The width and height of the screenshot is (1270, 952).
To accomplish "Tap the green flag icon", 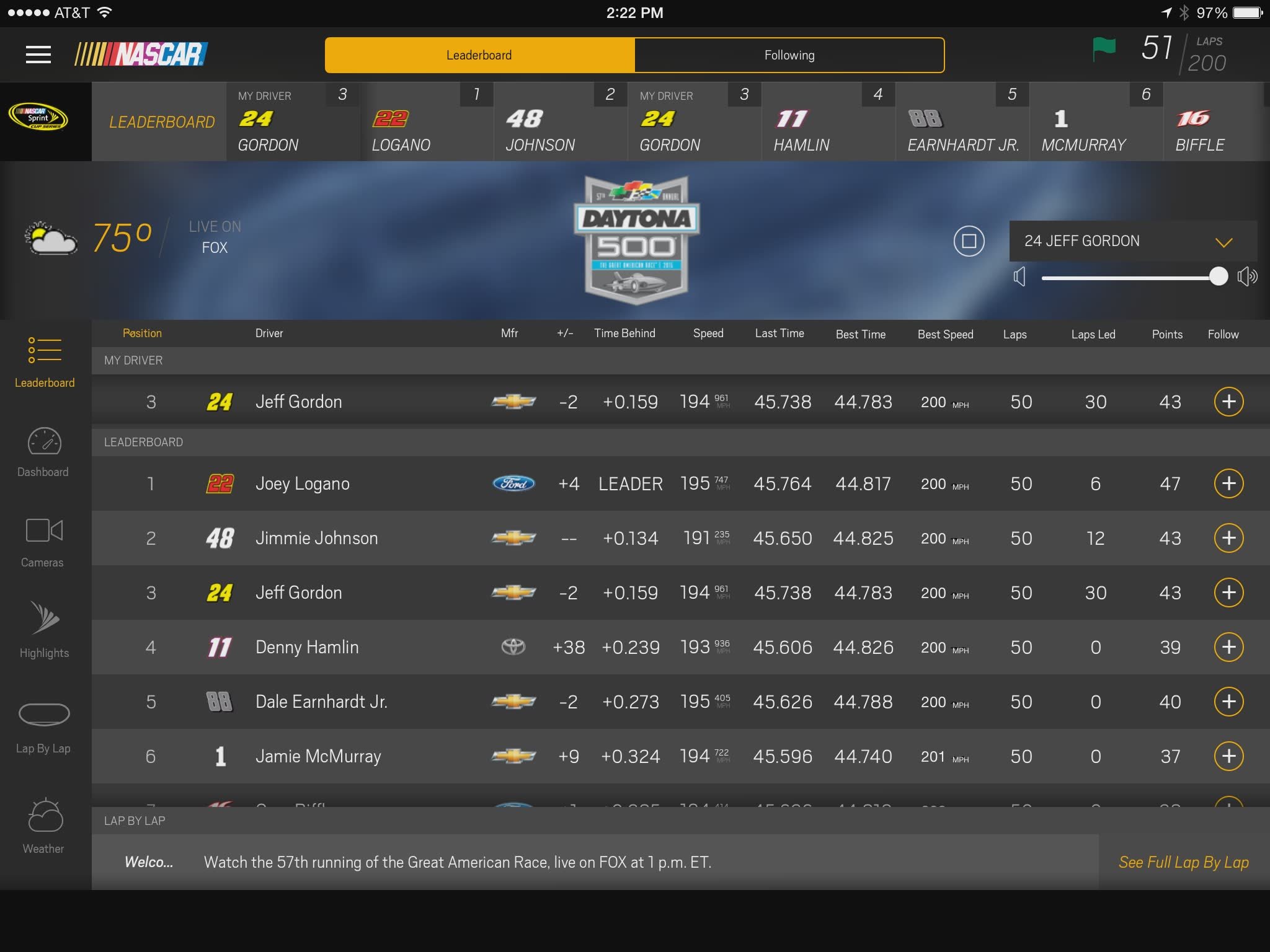I will click(1104, 49).
